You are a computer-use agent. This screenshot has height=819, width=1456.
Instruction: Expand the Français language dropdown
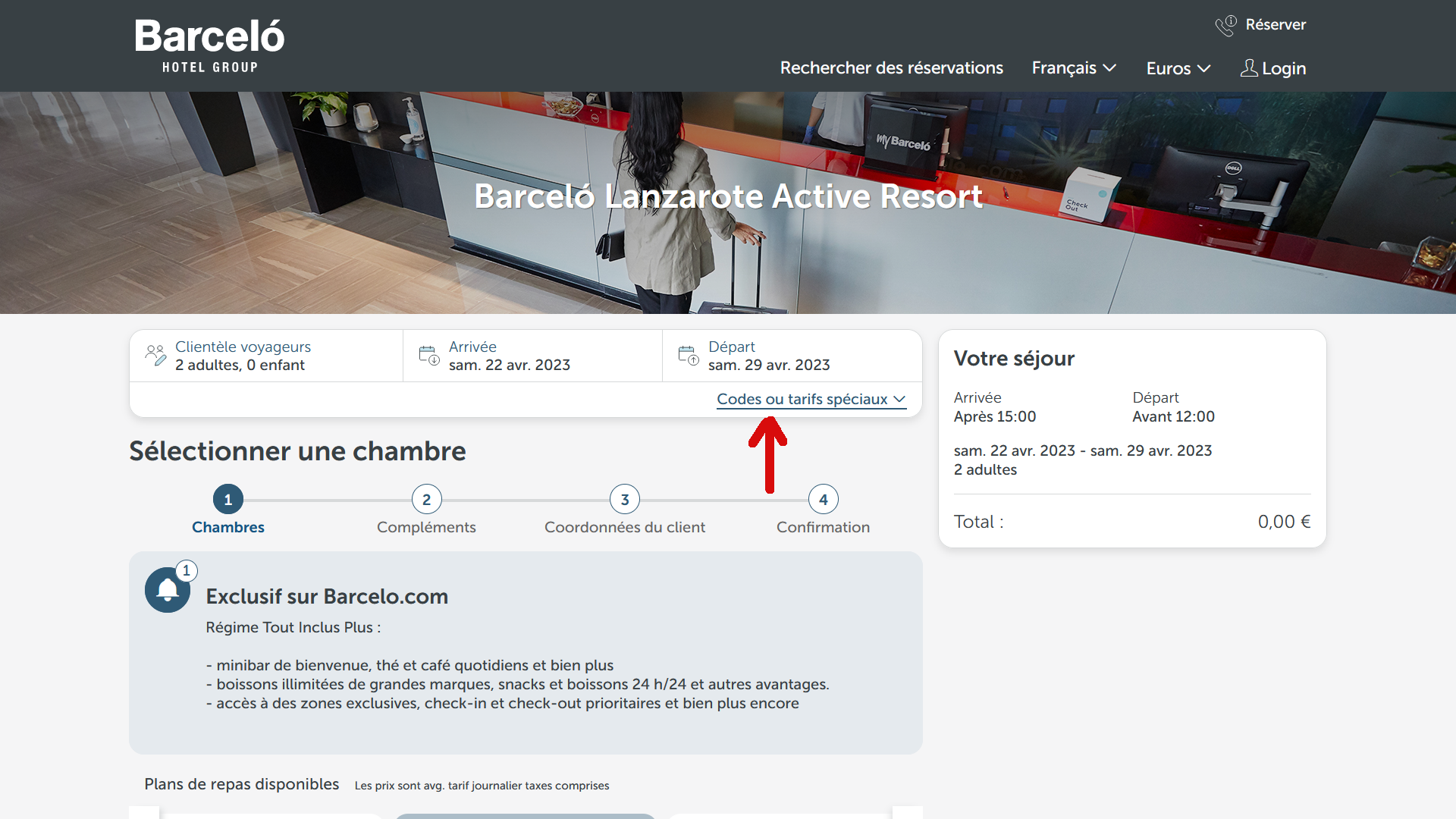click(x=1074, y=68)
